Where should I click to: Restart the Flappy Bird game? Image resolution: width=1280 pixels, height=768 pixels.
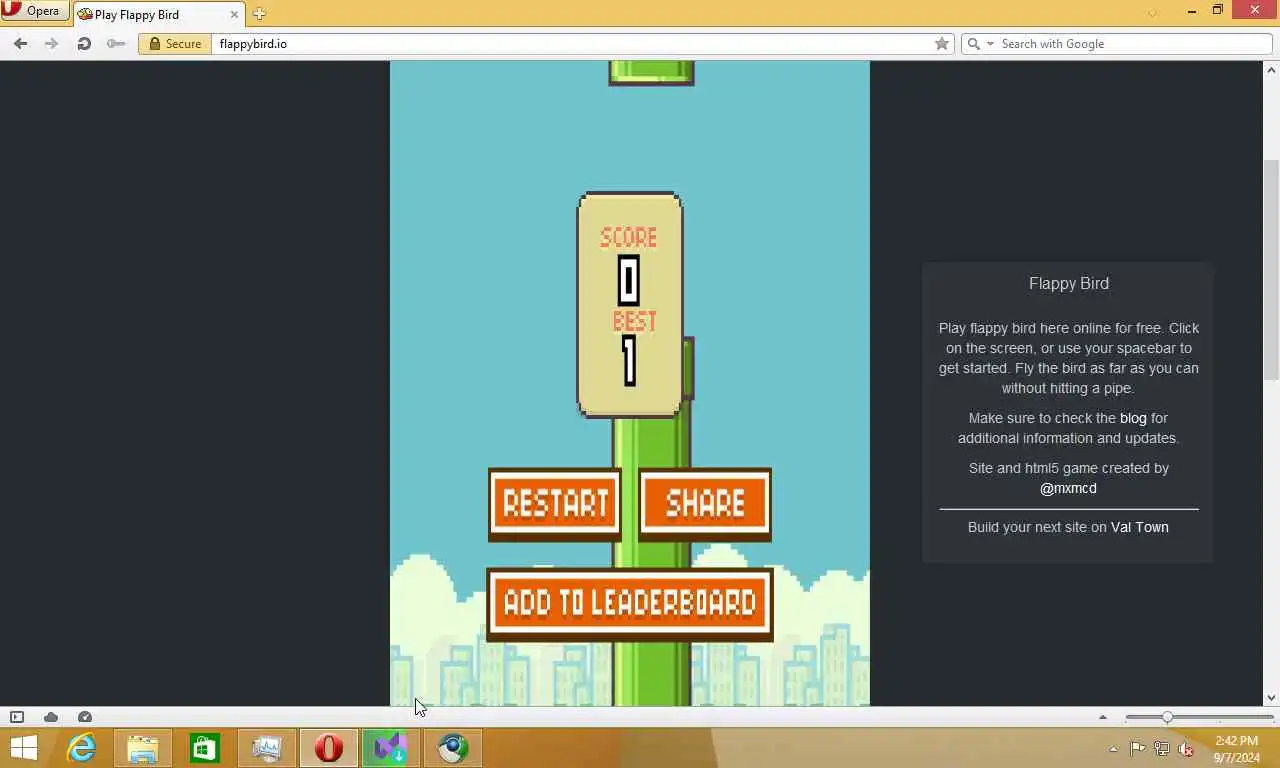pos(555,504)
